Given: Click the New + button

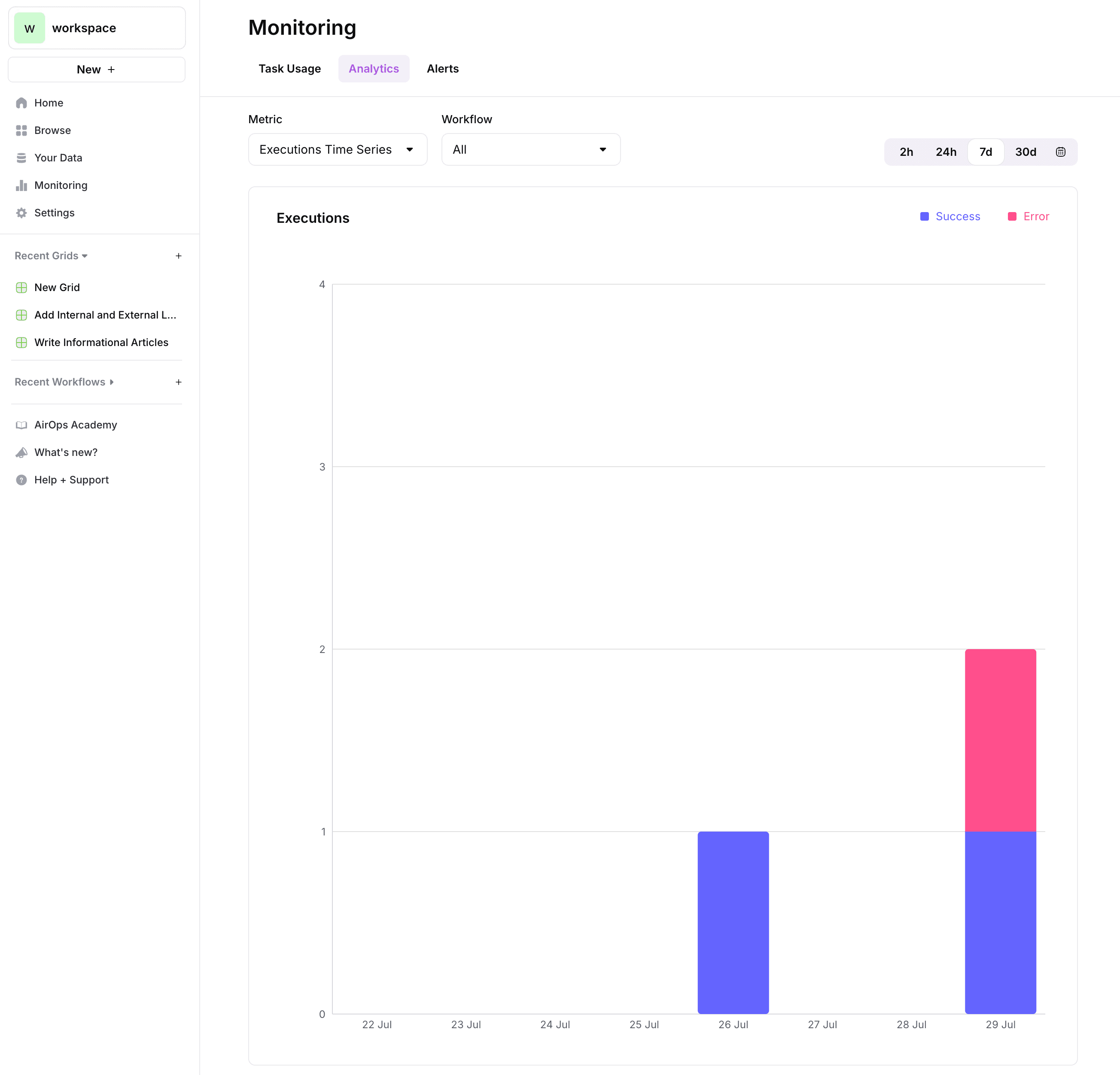Looking at the screenshot, I should tap(96, 70).
